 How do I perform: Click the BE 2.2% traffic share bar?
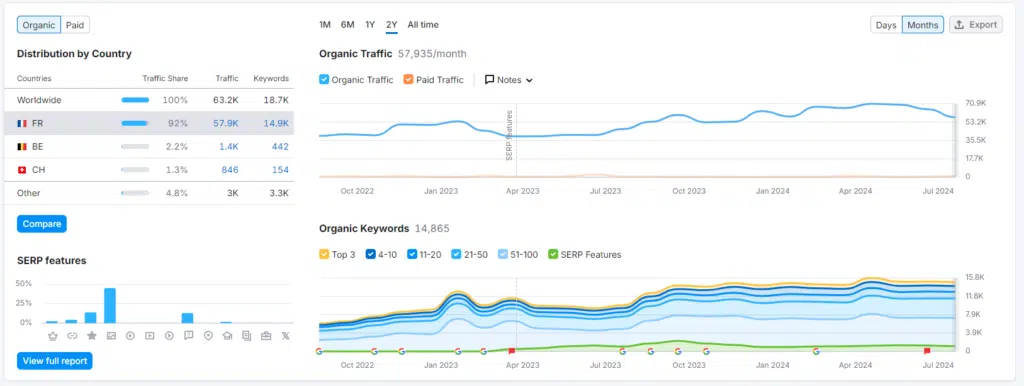coord(135,147)
